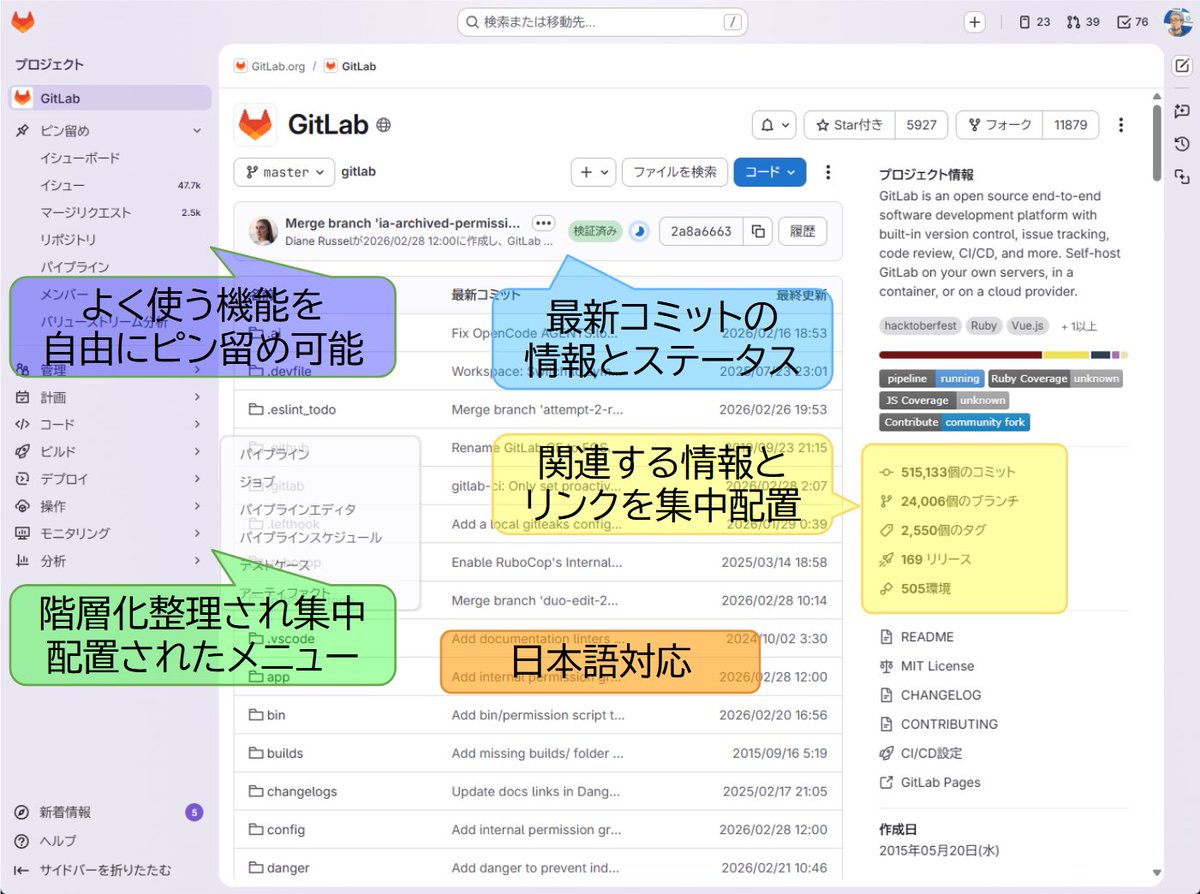Open to-do list counter showing 76
This screenshot has width=1200, height=894.
click(x=1133, y=22)
